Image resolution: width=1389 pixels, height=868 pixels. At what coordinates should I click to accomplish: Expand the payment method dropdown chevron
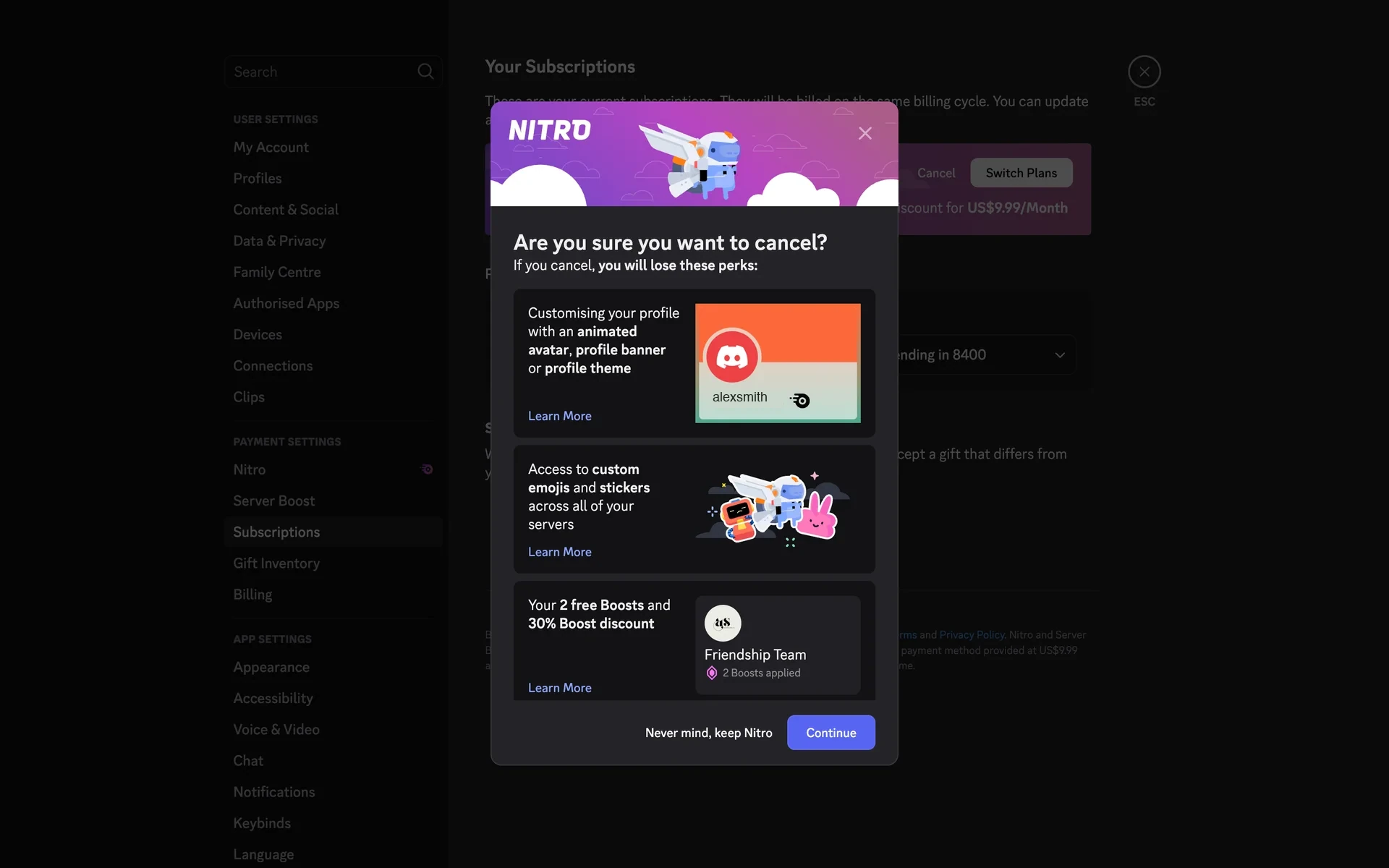coord(1060,355)
